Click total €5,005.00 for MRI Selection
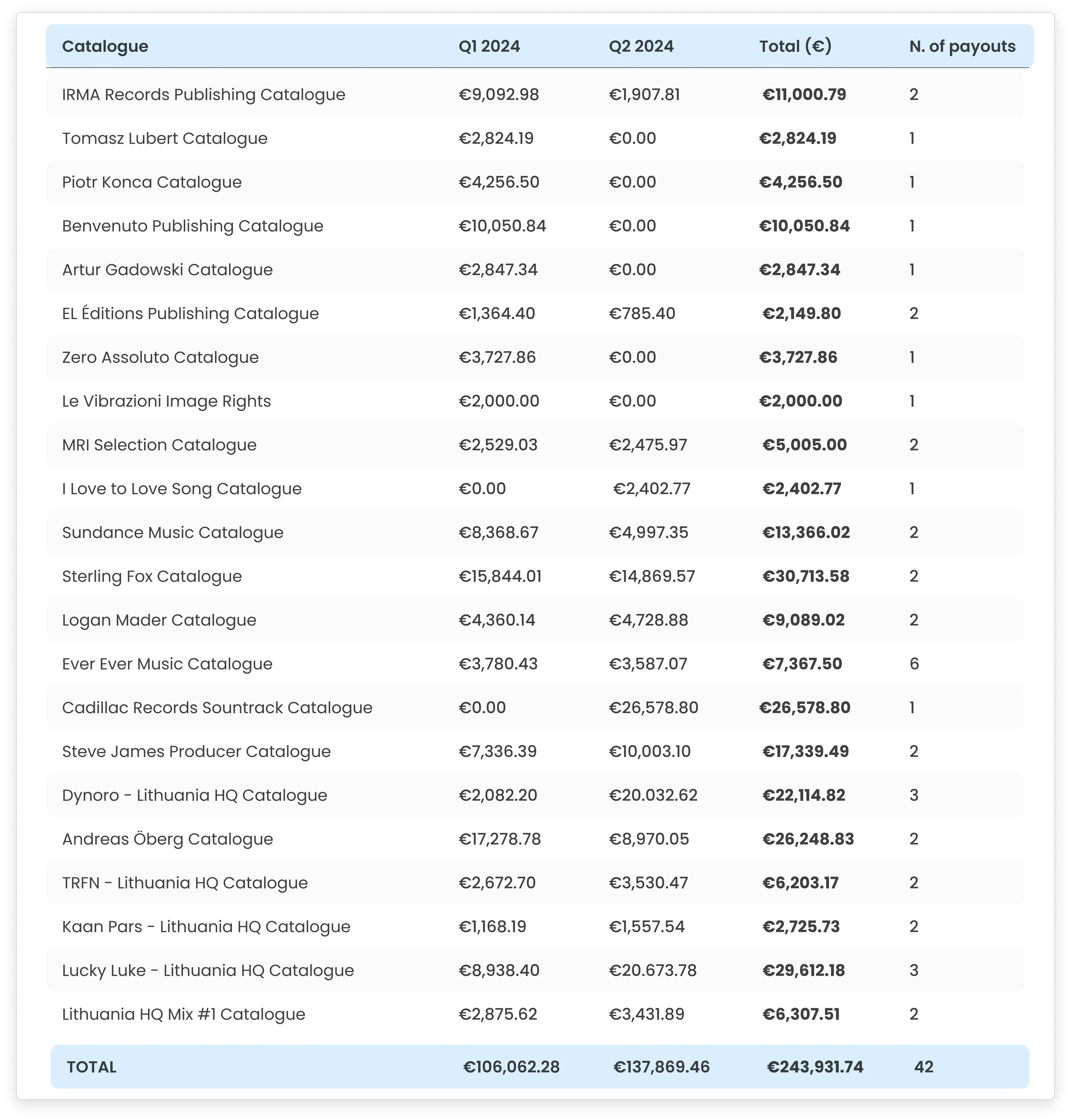This screenshot has width=1071, height=1120. point(805,445)
